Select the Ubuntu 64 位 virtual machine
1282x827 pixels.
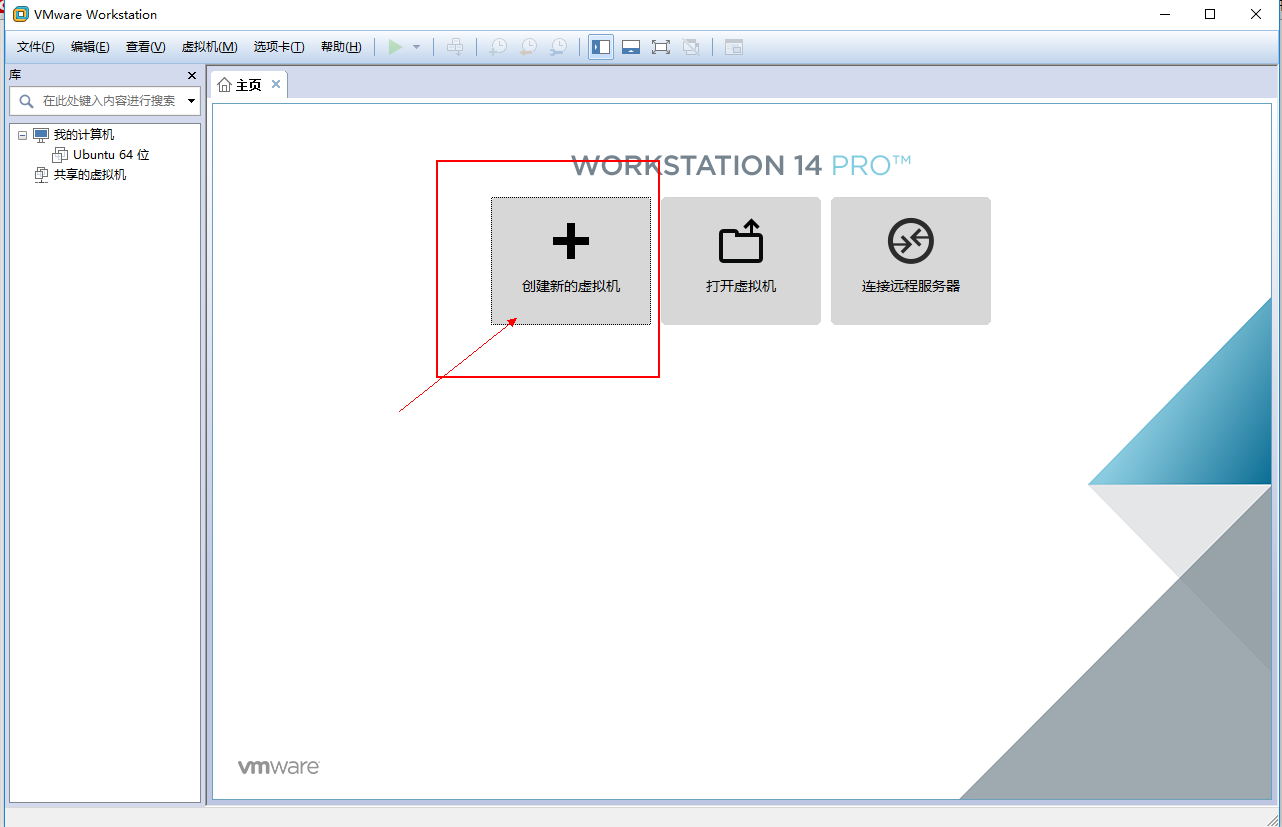point(111,155)
